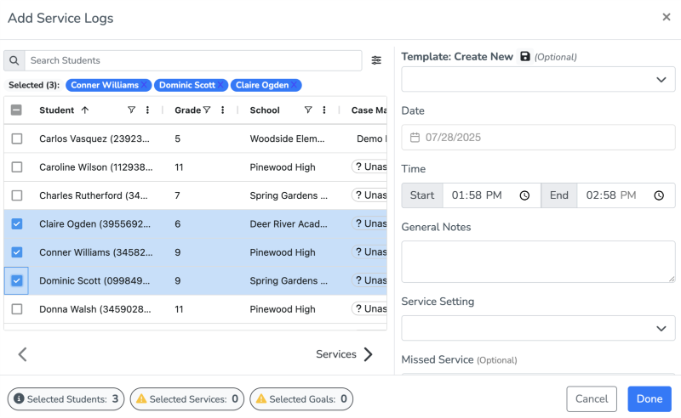Uncheck the Dominic Scott row checkbox

pos(17,281)
